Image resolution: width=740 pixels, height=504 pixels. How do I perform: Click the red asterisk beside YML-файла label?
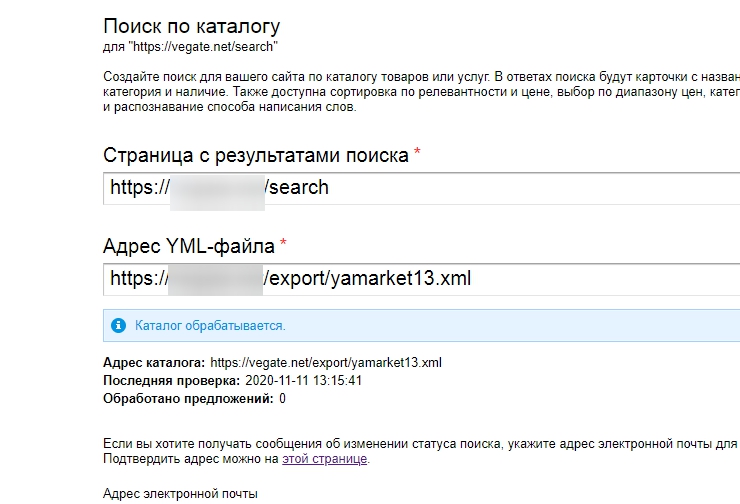(283, 243)
